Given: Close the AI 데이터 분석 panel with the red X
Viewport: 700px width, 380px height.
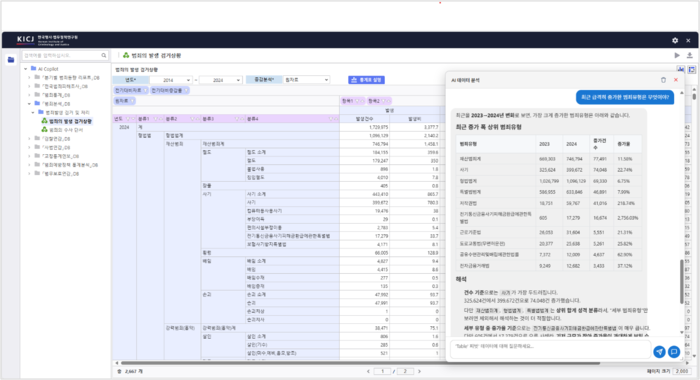Looking at the screenshot, I should (675, 80).
